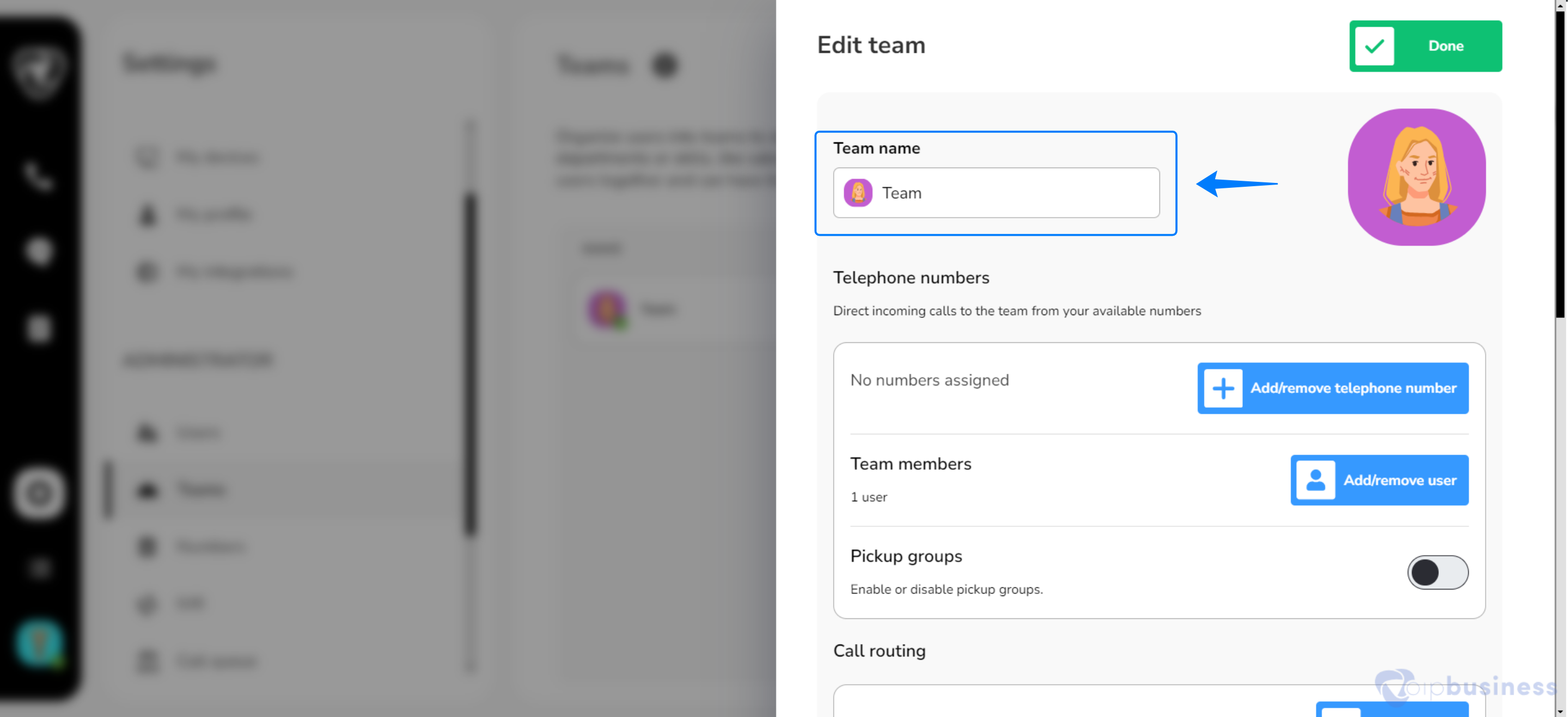Image resolution: width=1568 pixels, height=717 pixels.
Task: Click the blurred logo at top of sidebar
Action: 39,71
